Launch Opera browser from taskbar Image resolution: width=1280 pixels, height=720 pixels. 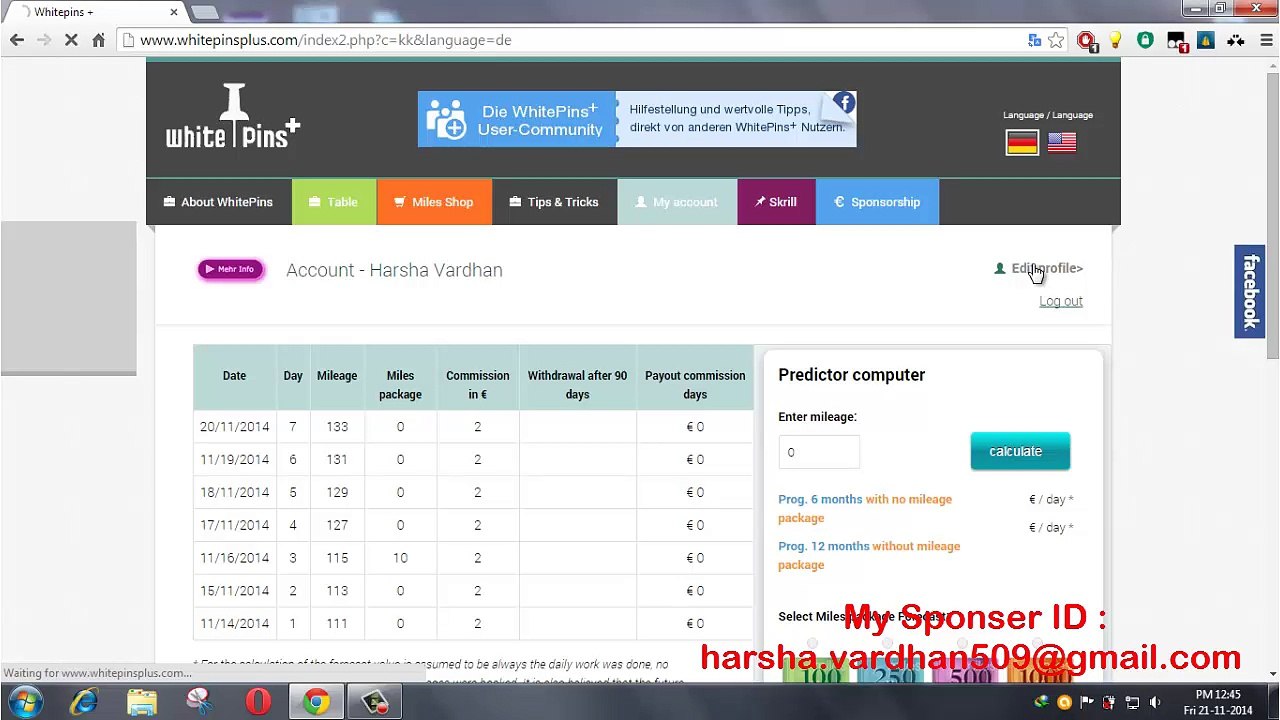point(258,702)
